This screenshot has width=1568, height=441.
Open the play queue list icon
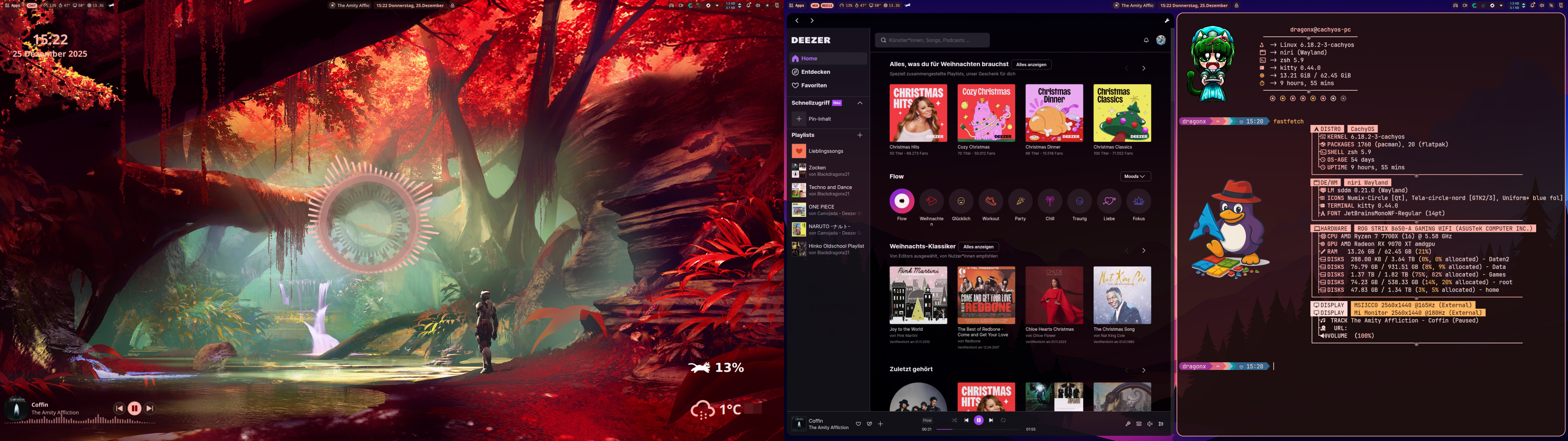click(x=1139, y=424)
